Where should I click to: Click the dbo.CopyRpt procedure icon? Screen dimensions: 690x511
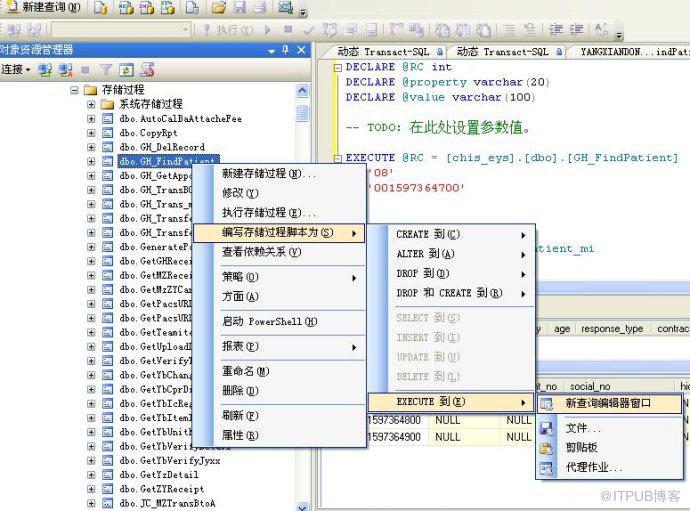click(107, 133)
